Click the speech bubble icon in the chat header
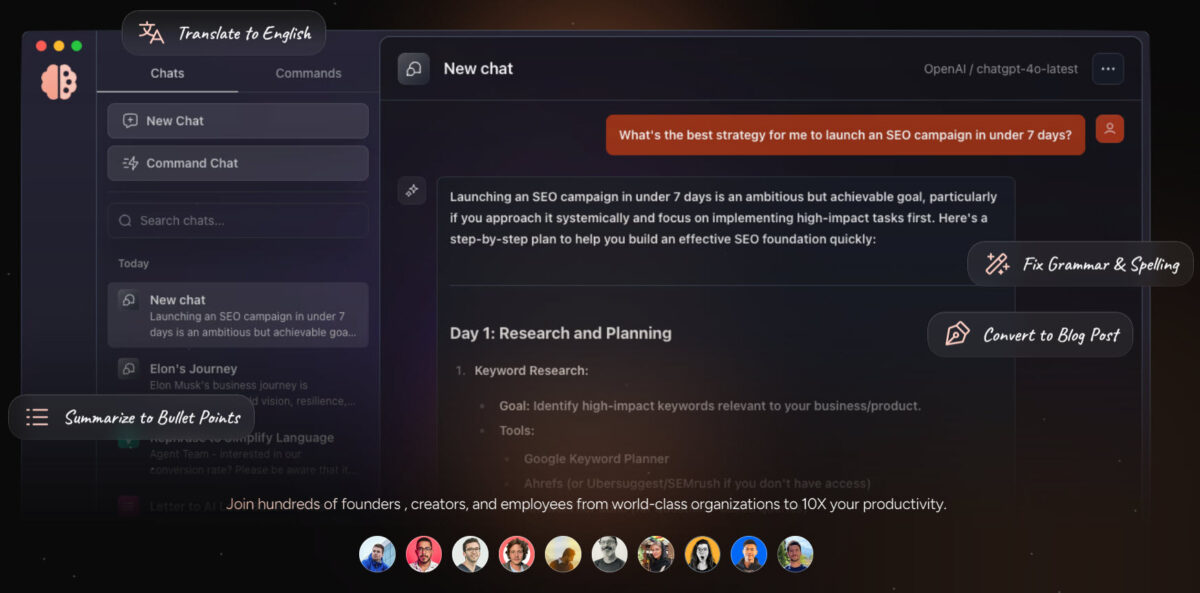This screenshot has width=1200, height=593. 413,68
